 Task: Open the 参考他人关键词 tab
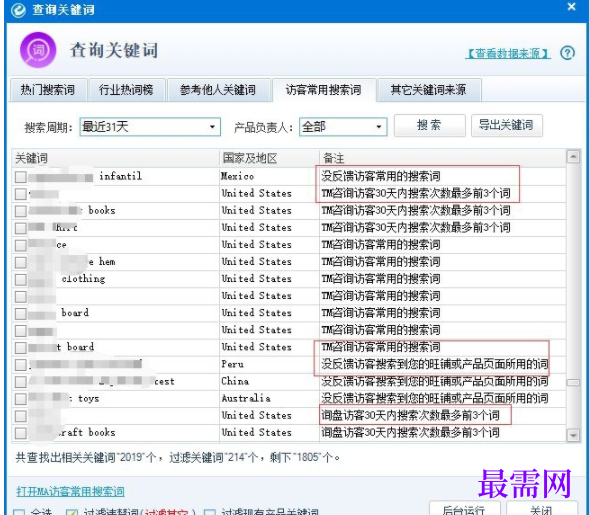pyautogui.click(x=218, y=90)
